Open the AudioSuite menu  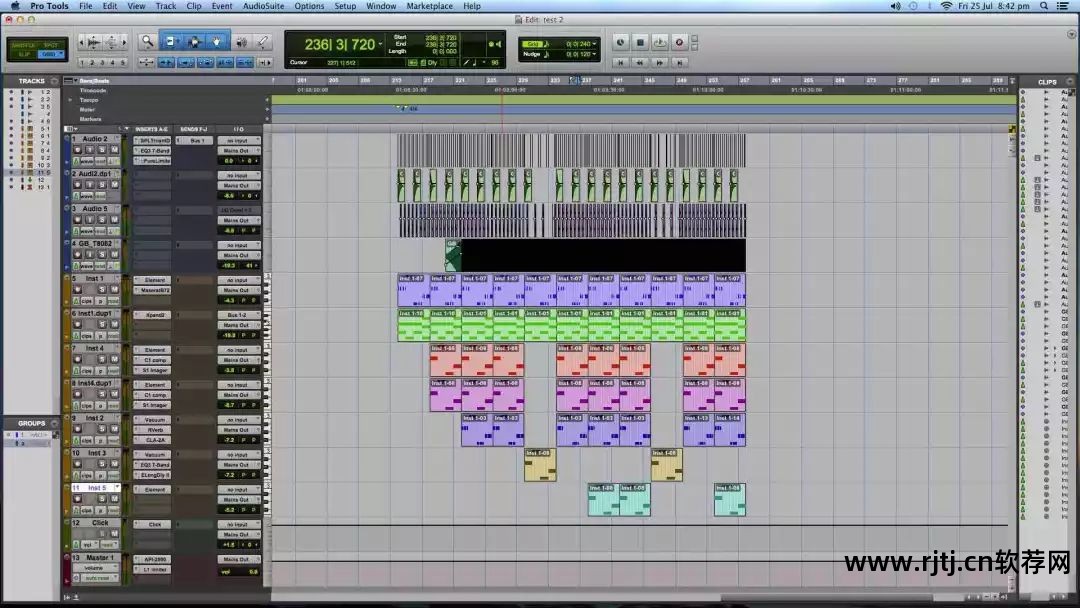tap(262, 6)
